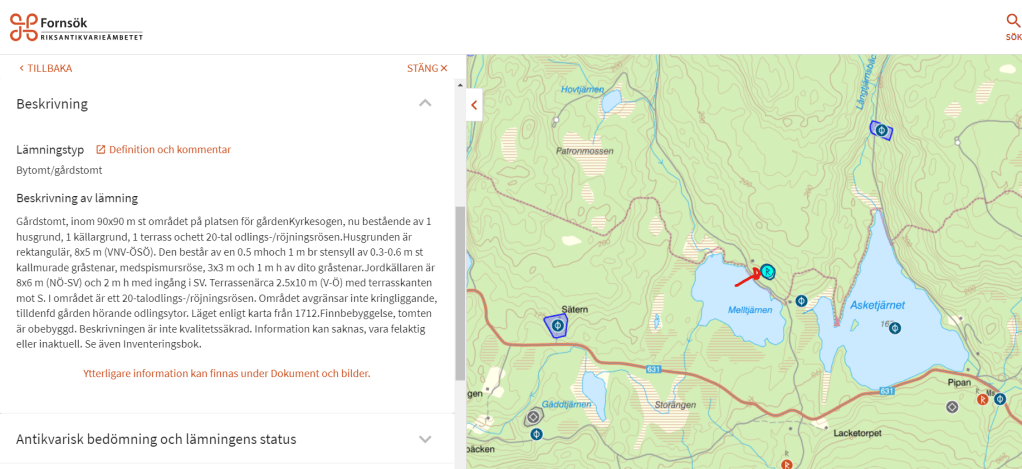Click the Beskrivning section heading
This screenshot has height=469, width=1022.
[x=52, y=103]
